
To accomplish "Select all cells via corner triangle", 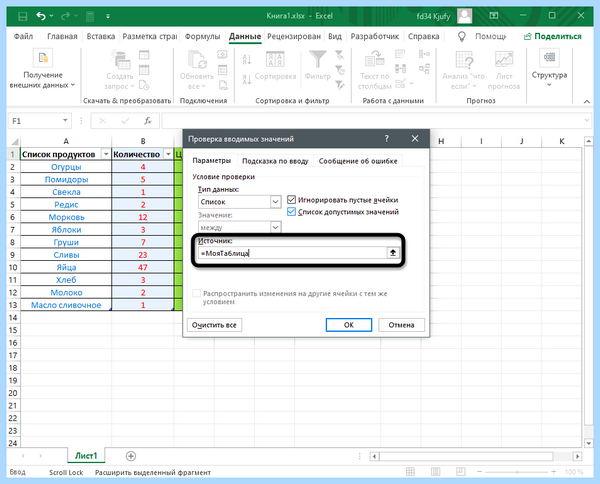I will click(x=14, y=141).
